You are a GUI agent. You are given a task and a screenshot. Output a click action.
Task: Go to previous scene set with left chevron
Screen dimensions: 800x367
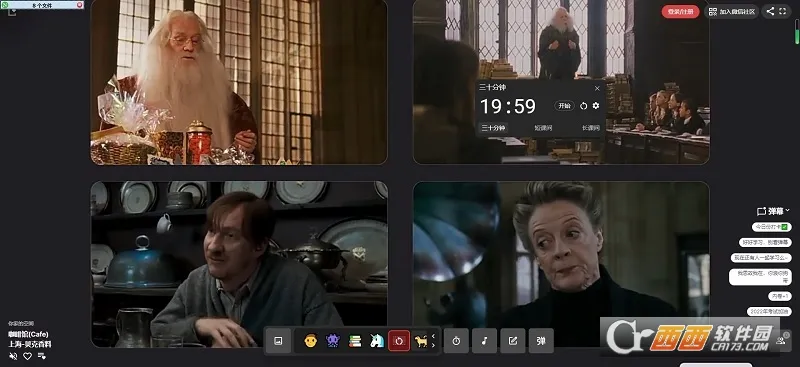pyautogui.click(x=433, y=336)
